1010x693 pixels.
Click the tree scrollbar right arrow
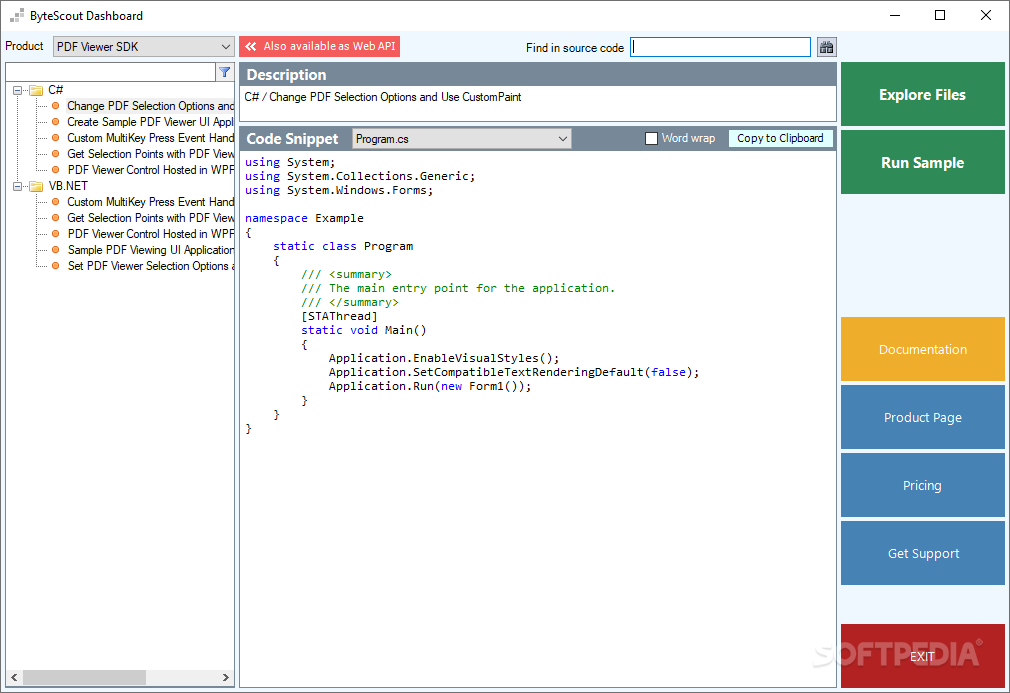(x=225, y=678)
